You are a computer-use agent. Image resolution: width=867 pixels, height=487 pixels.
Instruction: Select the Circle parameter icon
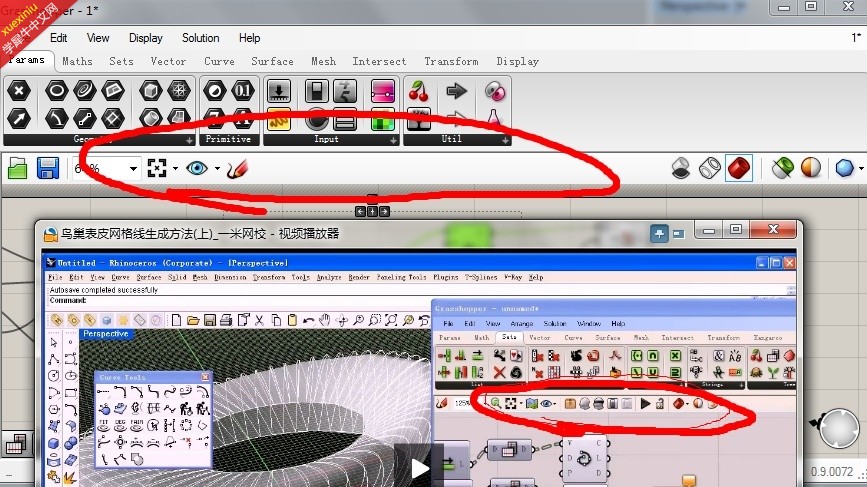[56, 91]
